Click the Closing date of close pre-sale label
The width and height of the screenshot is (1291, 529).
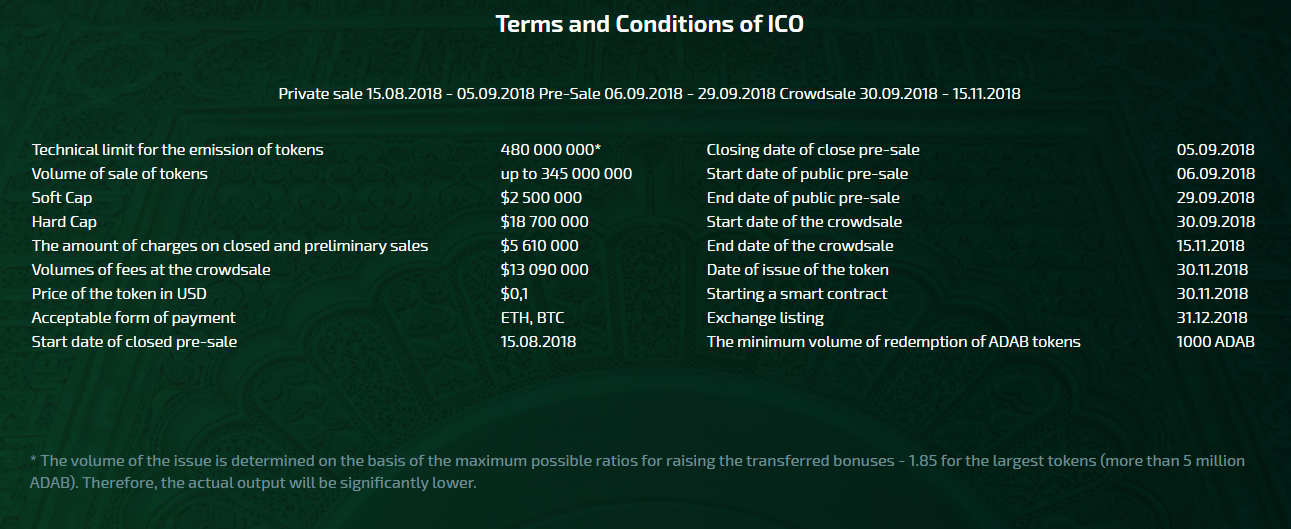(813, 150)
